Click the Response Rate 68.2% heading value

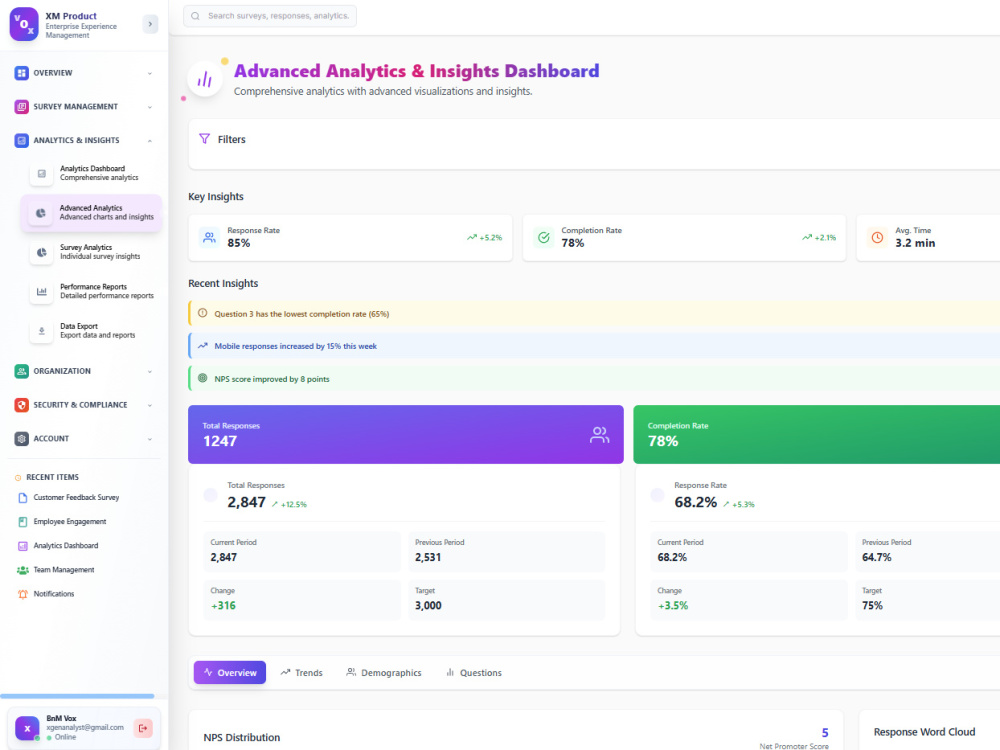pyautogui.click(x=695, y=503)
